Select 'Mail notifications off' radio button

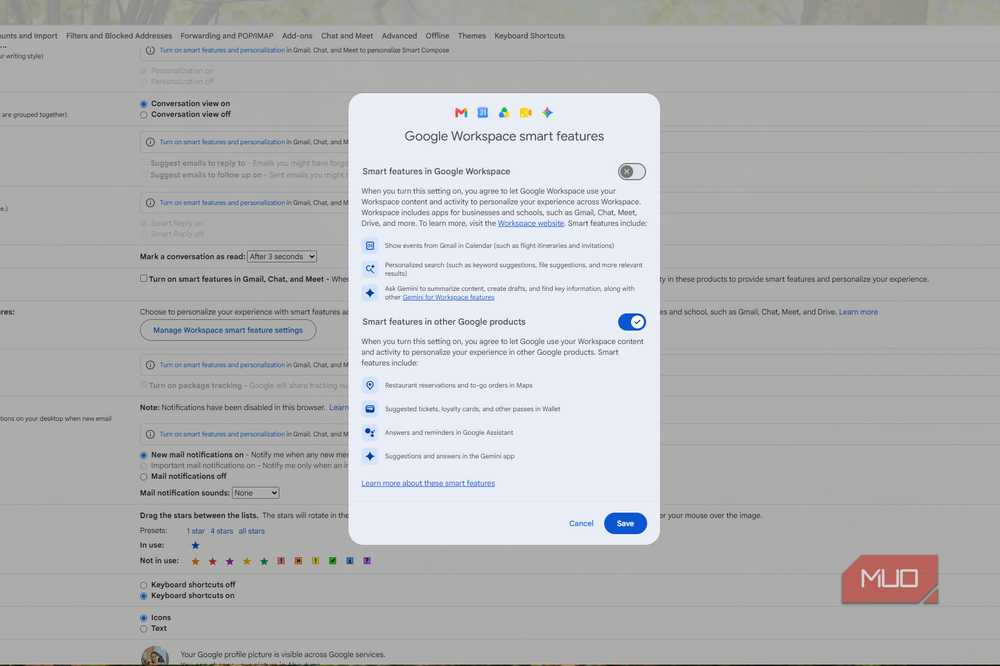pos(143,477)
